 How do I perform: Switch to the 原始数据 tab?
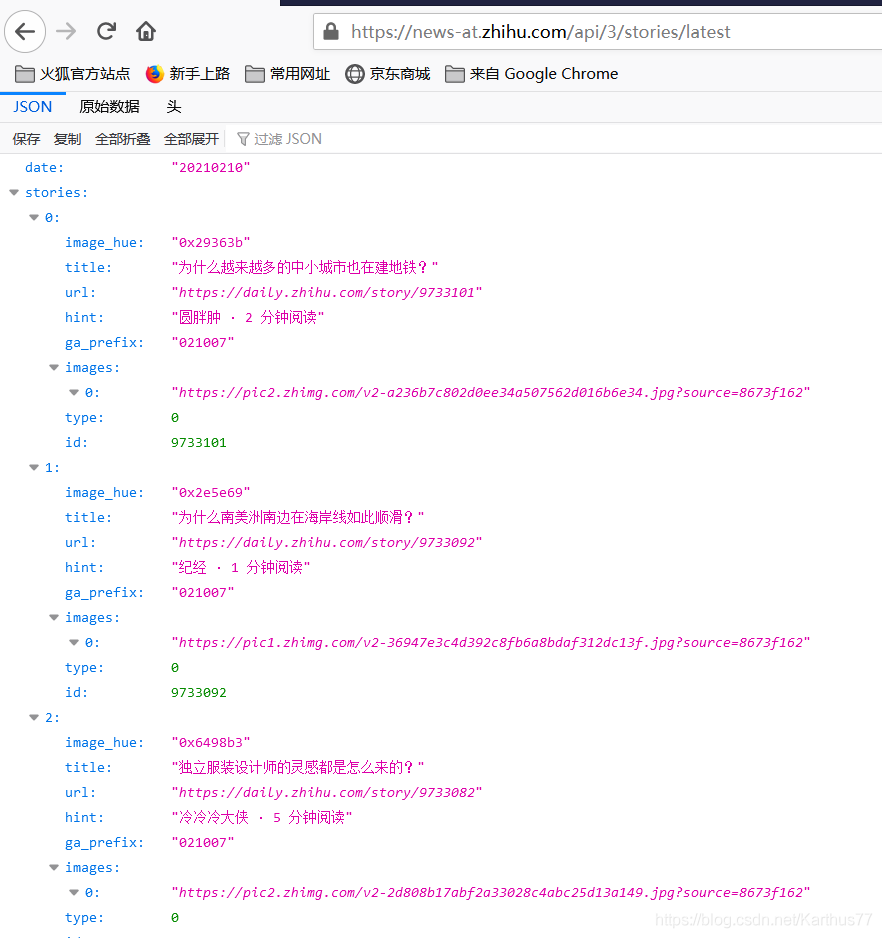[x=110, y=106]
